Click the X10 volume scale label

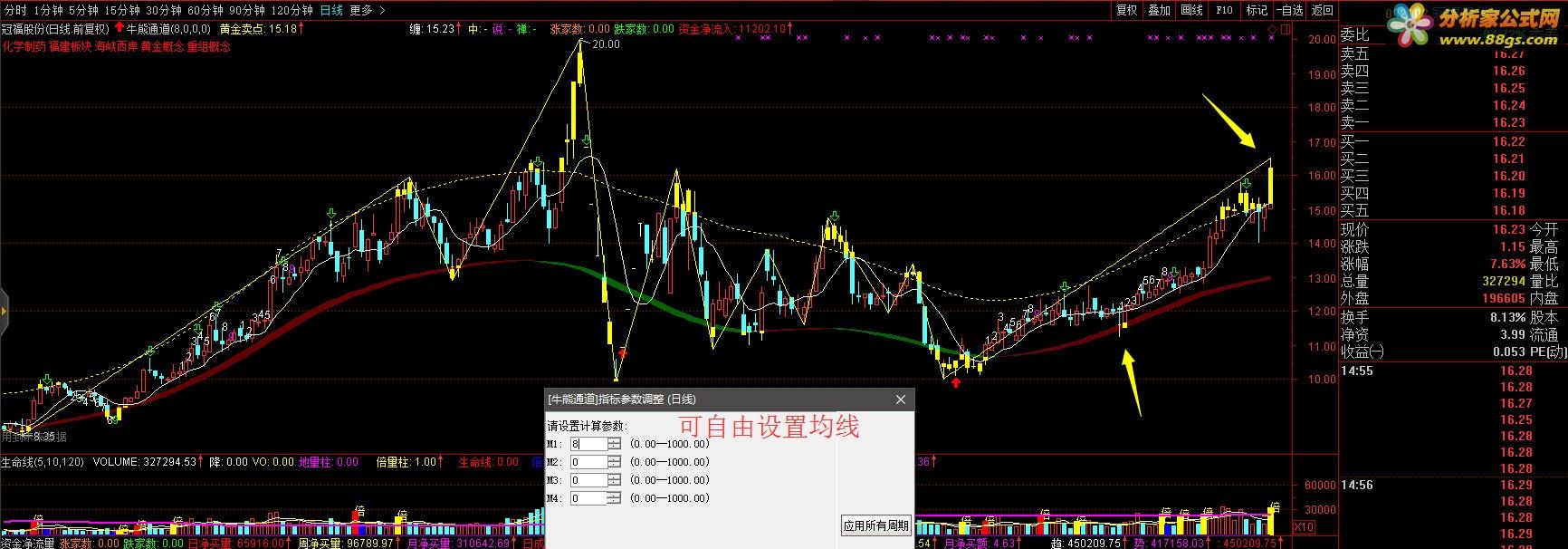click(x=1305, y=526)
